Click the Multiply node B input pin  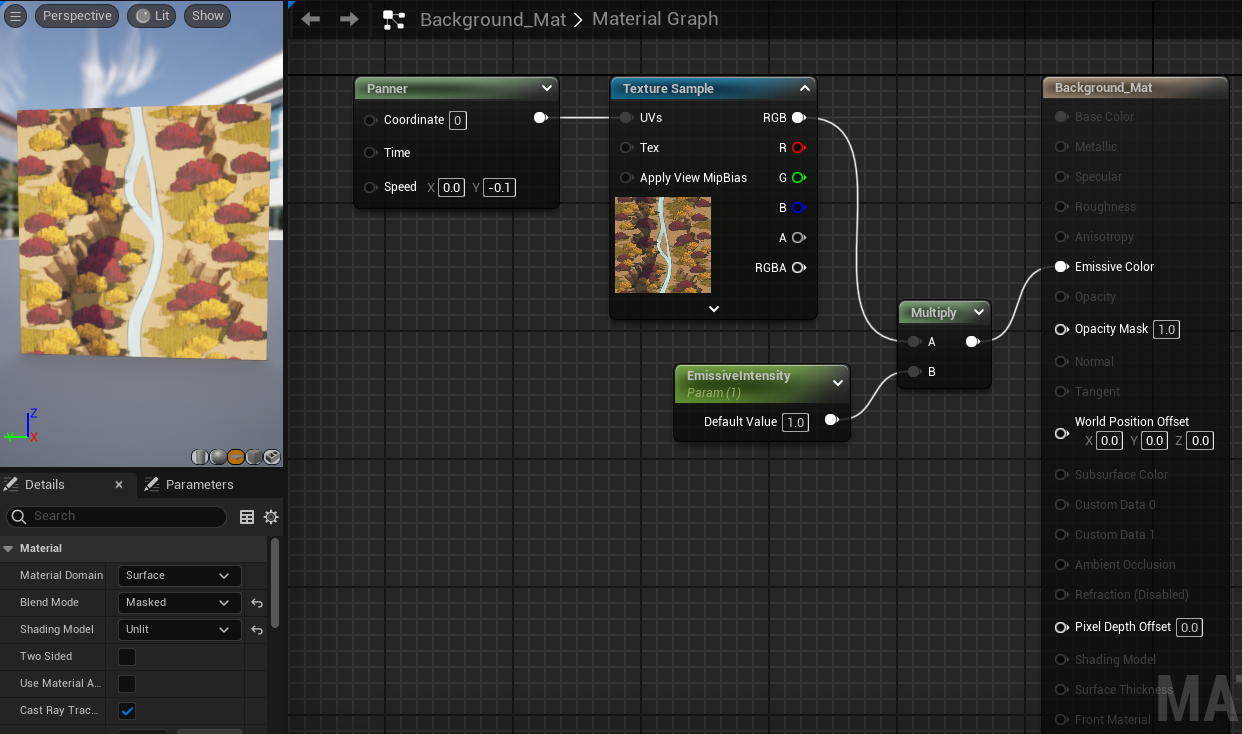point(913,372)
